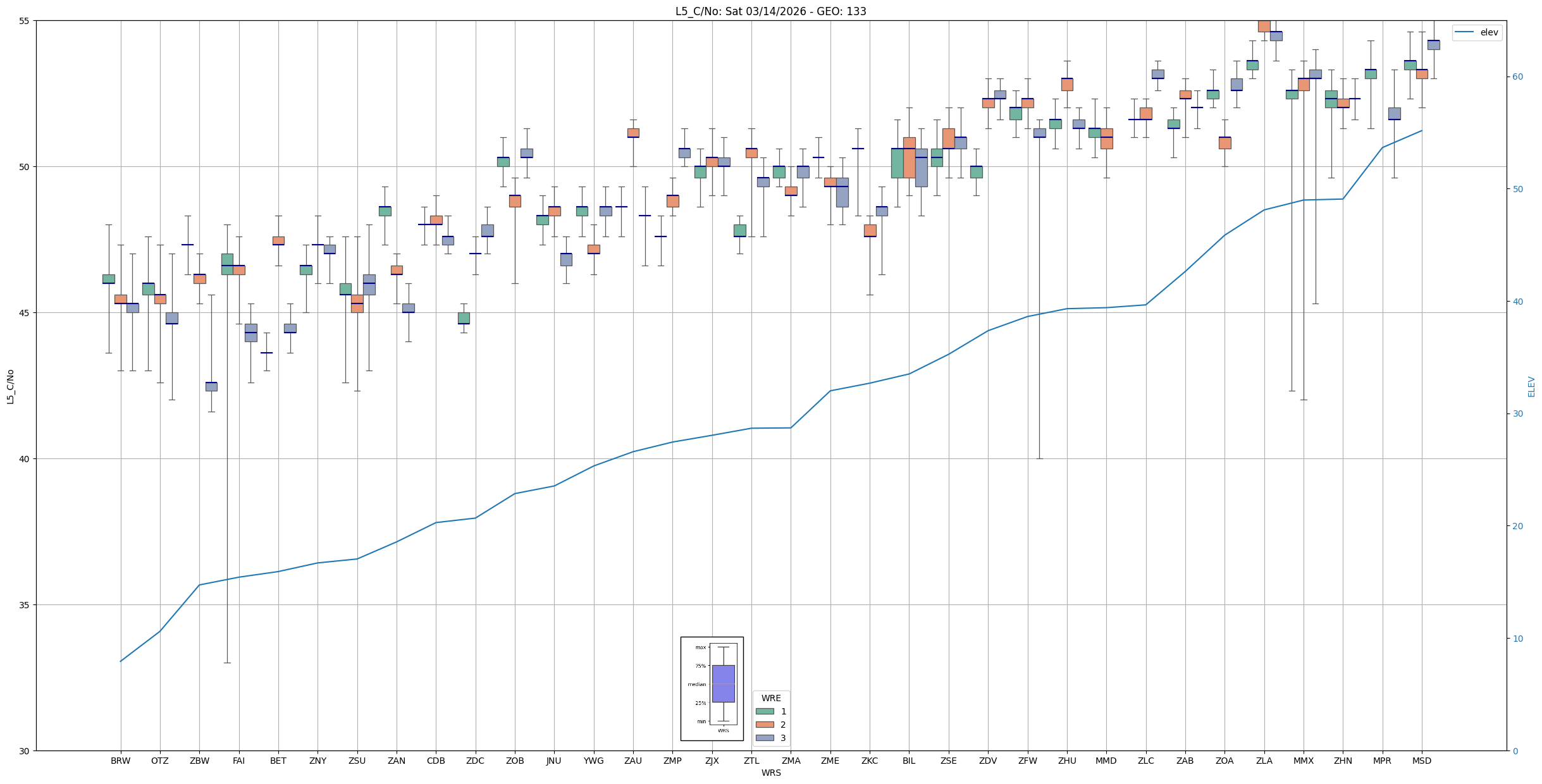Click the chart title L5_C/No GEO 133
This screenshot has height=784, width=1542.
pos(770,11)
